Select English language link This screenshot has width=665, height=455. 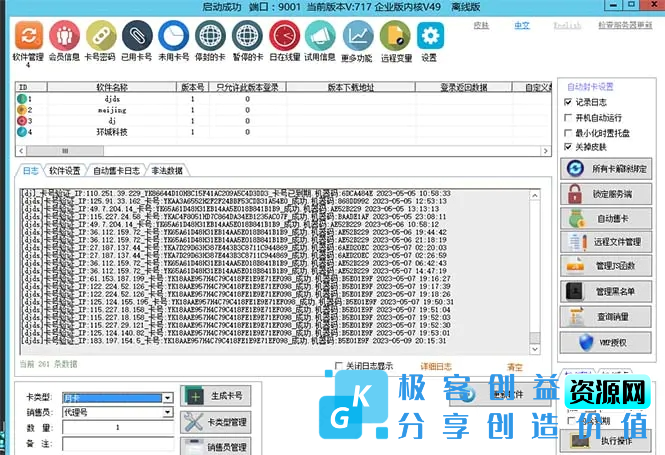pos(567,25)
